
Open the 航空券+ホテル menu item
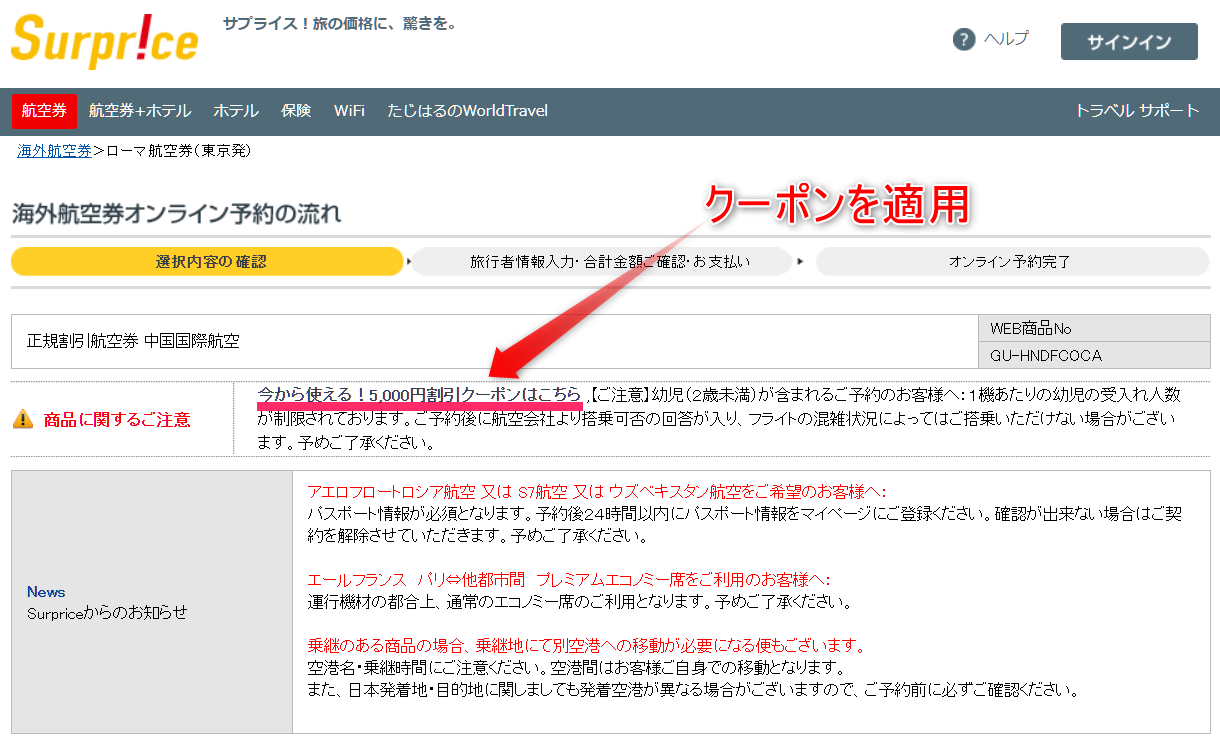(x=140, y=111)
